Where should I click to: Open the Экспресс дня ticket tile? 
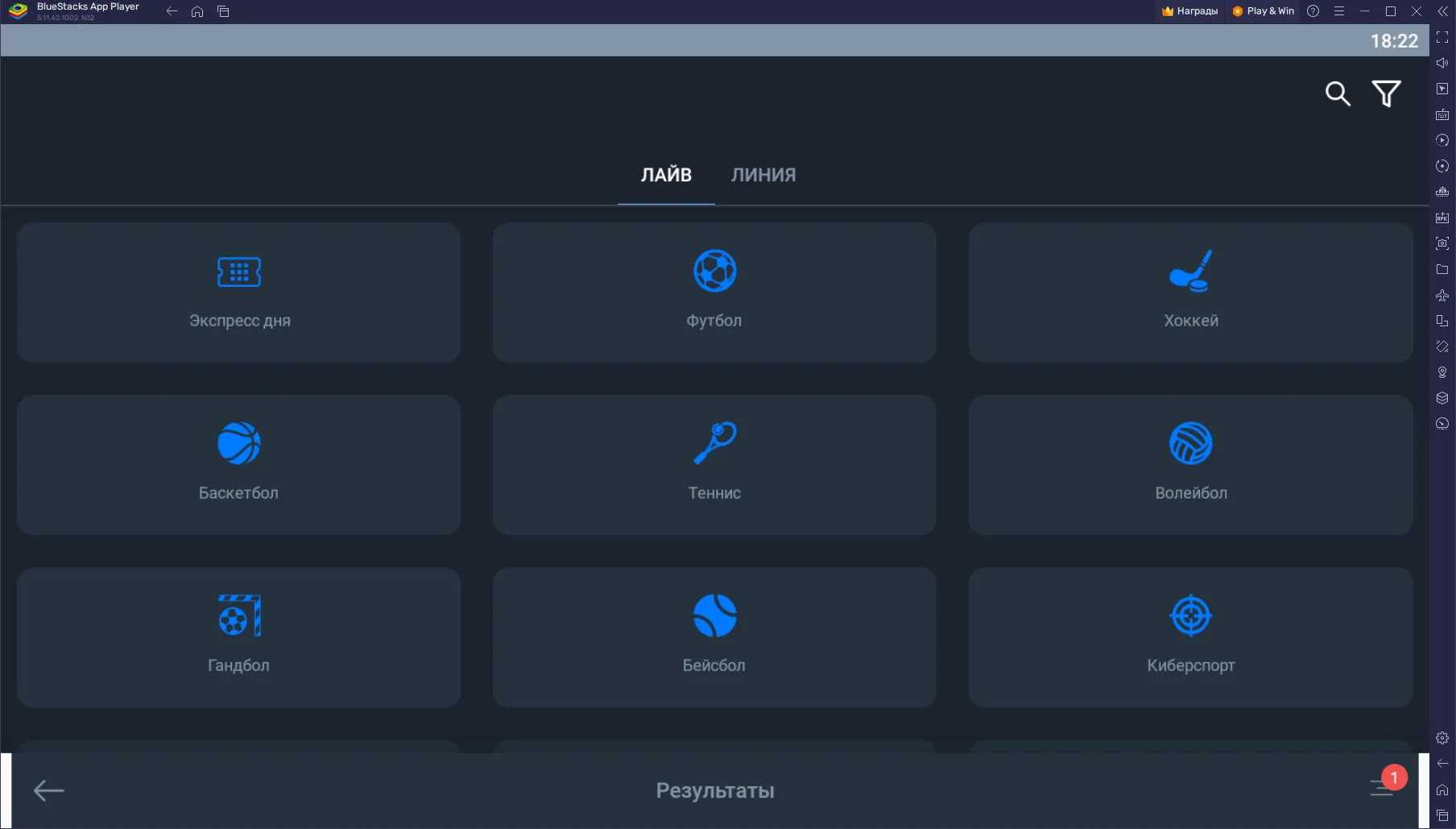[238, 292]
